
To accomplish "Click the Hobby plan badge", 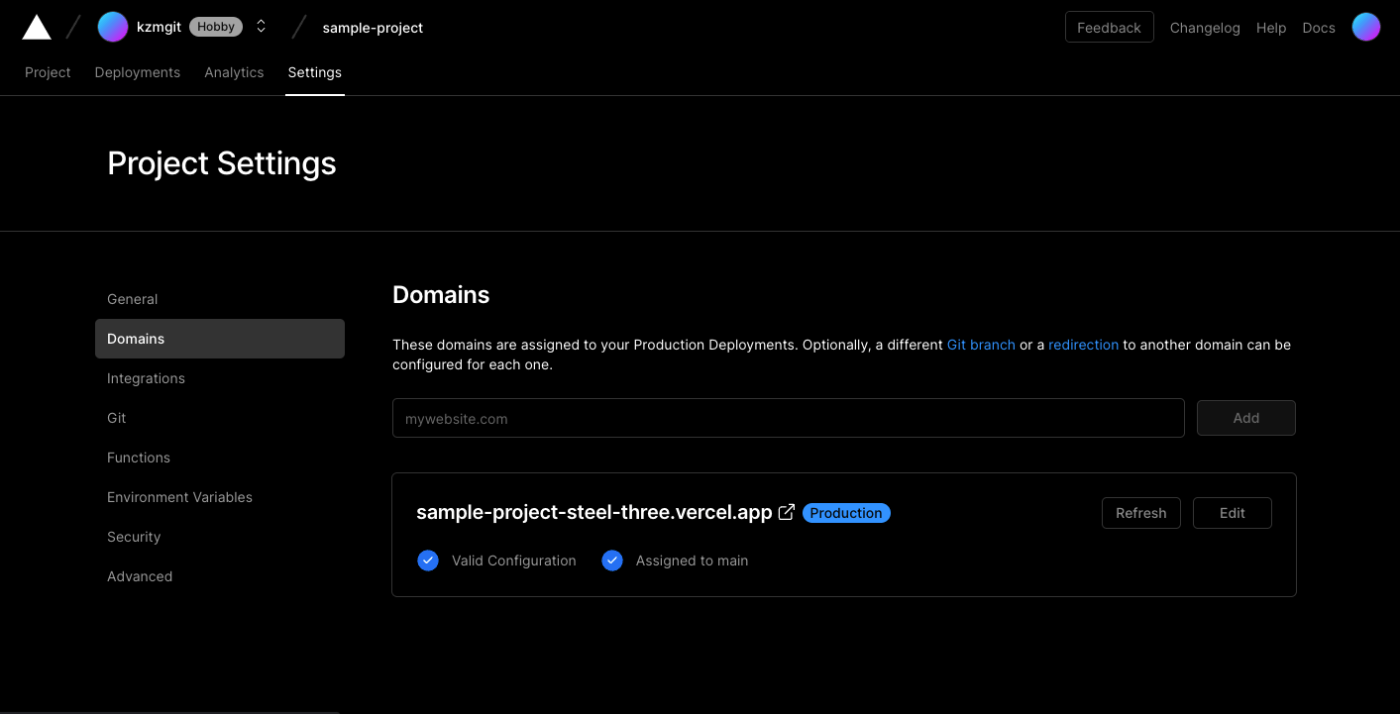I will 216,27.
